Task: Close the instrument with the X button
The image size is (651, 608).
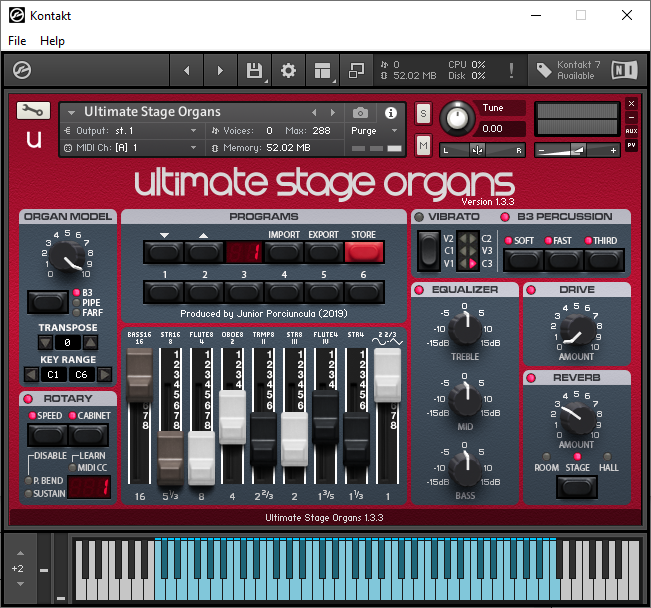Action: tap(631, 103)
